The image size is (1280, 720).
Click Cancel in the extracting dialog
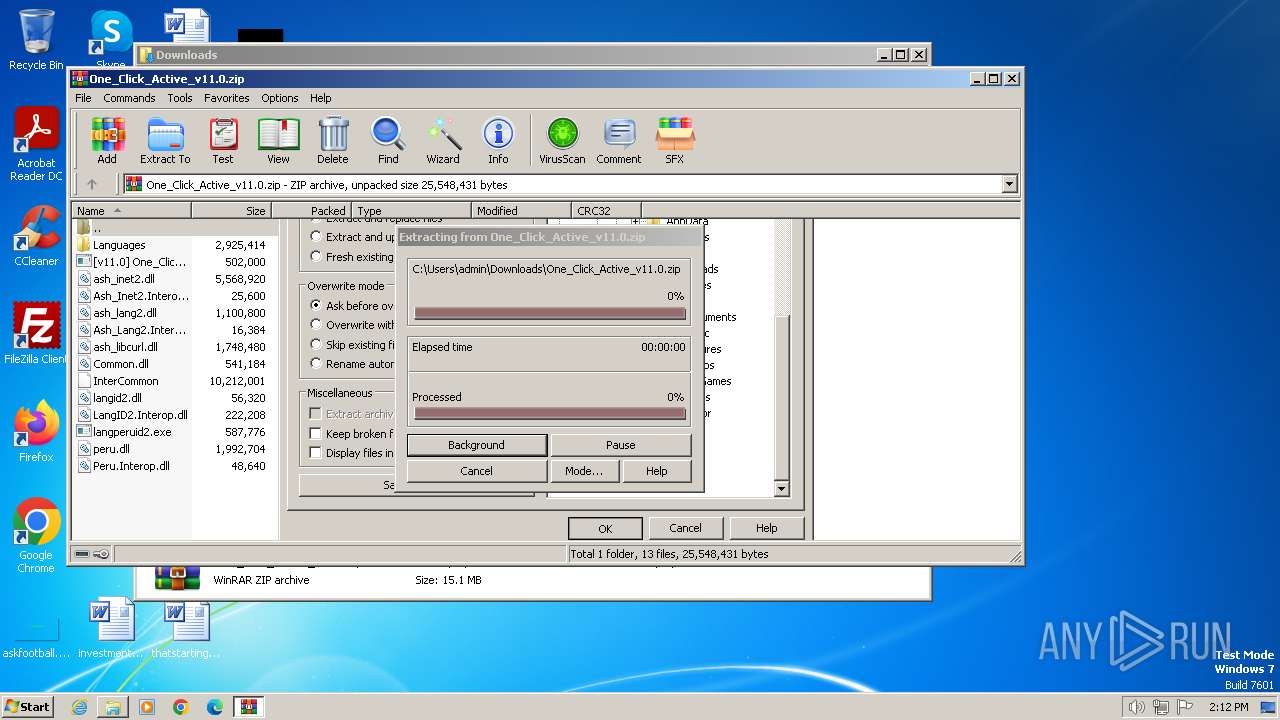click(x=477, y=471)
